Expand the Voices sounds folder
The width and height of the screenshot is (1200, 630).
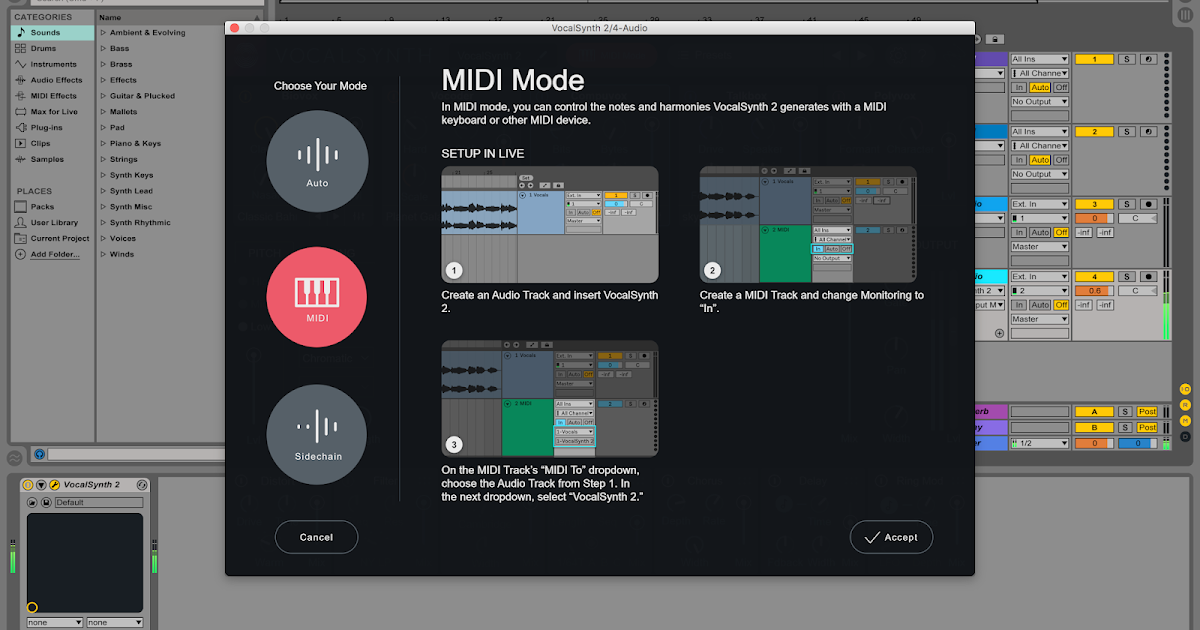(x=103, y=239)
